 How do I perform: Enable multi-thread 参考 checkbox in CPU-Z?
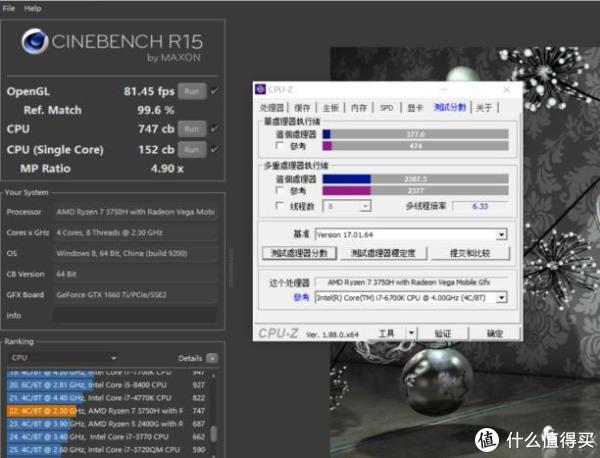tap(279, 191)
